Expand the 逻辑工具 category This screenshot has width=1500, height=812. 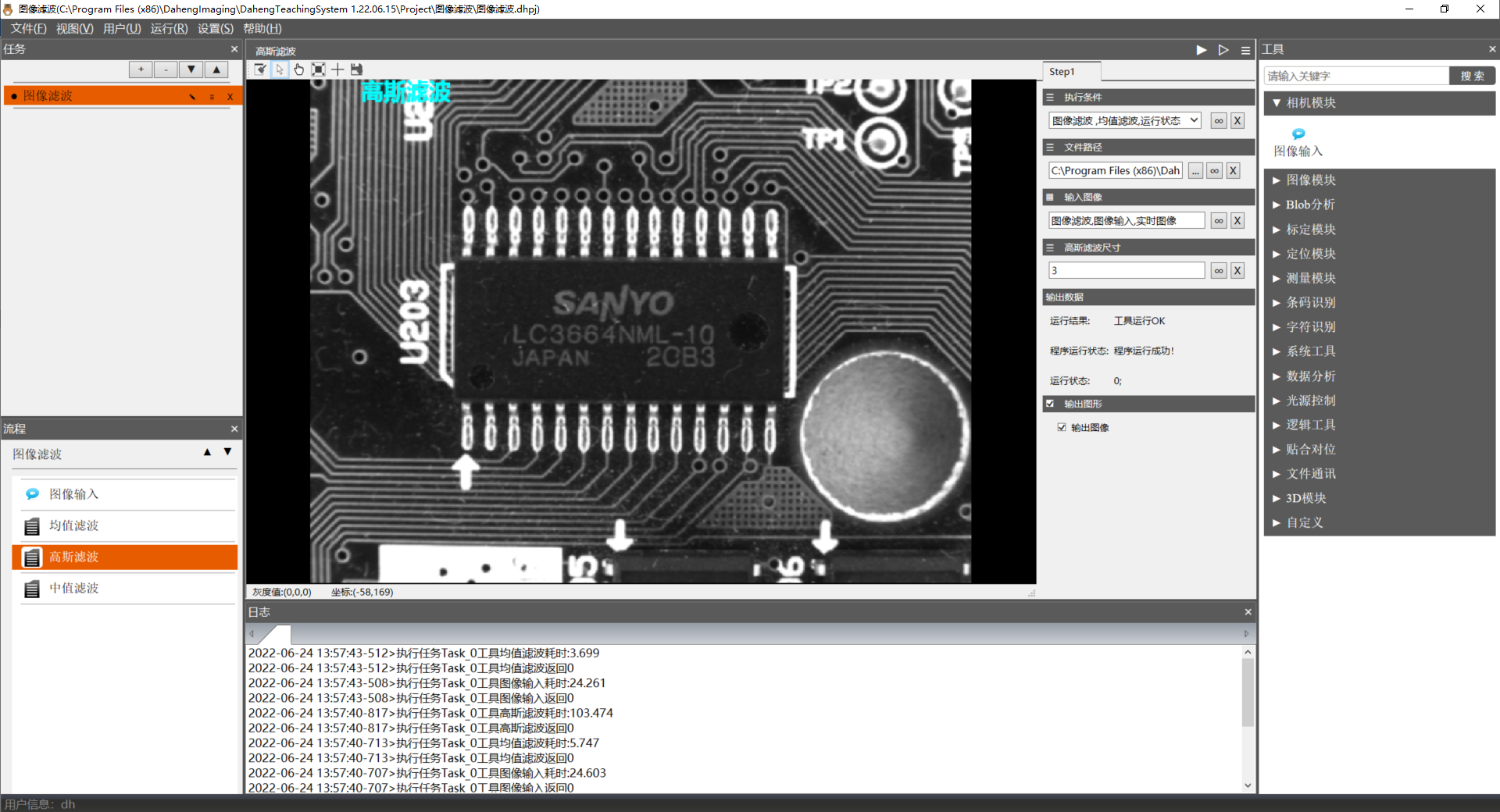(x=1380, y=425)
